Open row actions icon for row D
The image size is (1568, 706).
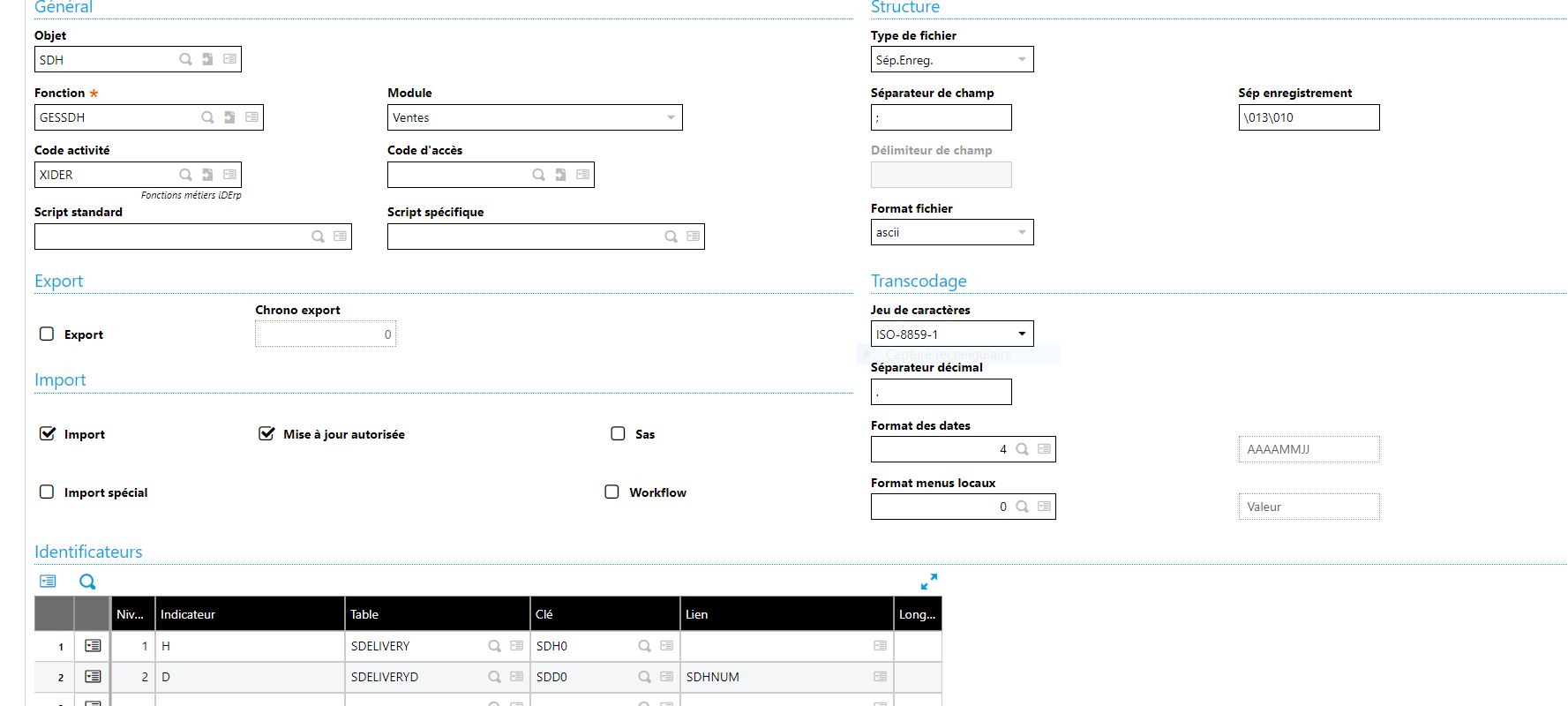[93, 677]
